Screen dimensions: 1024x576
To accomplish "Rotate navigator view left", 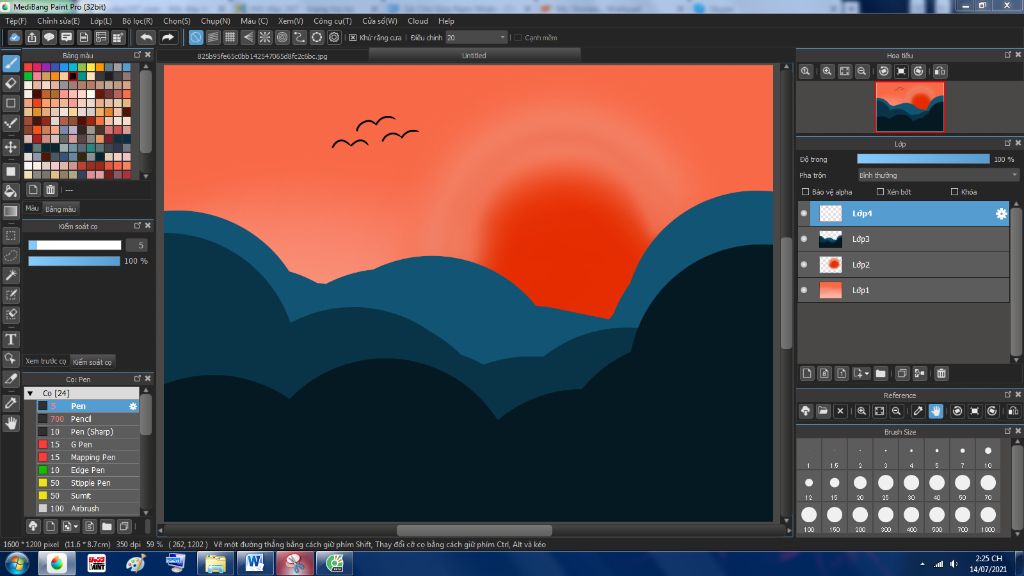I will click(x=884, y=71).
